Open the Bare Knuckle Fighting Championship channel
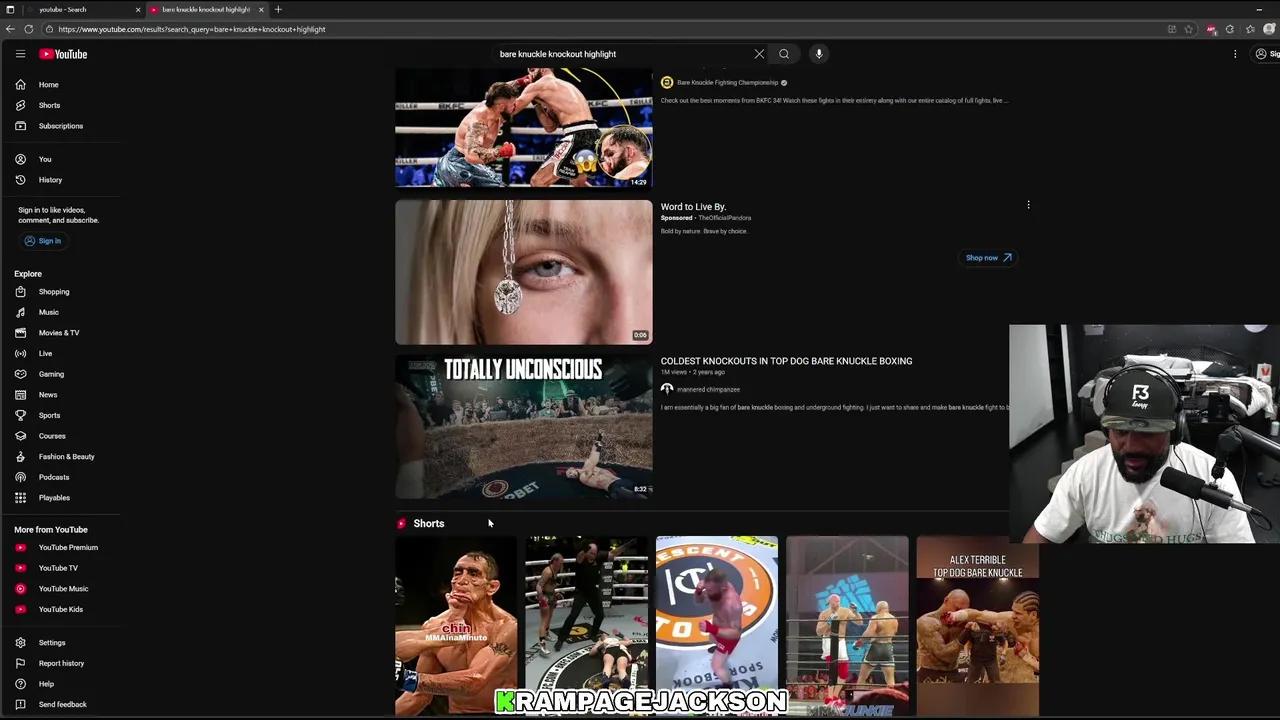The height and width of the screenshot is (720, 1280). coord(725,83)
